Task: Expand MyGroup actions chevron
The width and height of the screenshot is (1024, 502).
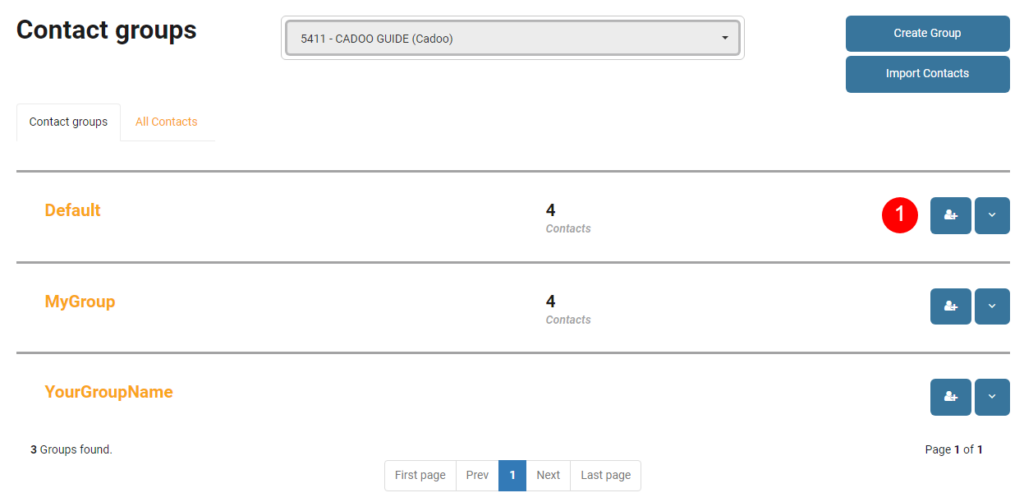Action: [992, 306]
